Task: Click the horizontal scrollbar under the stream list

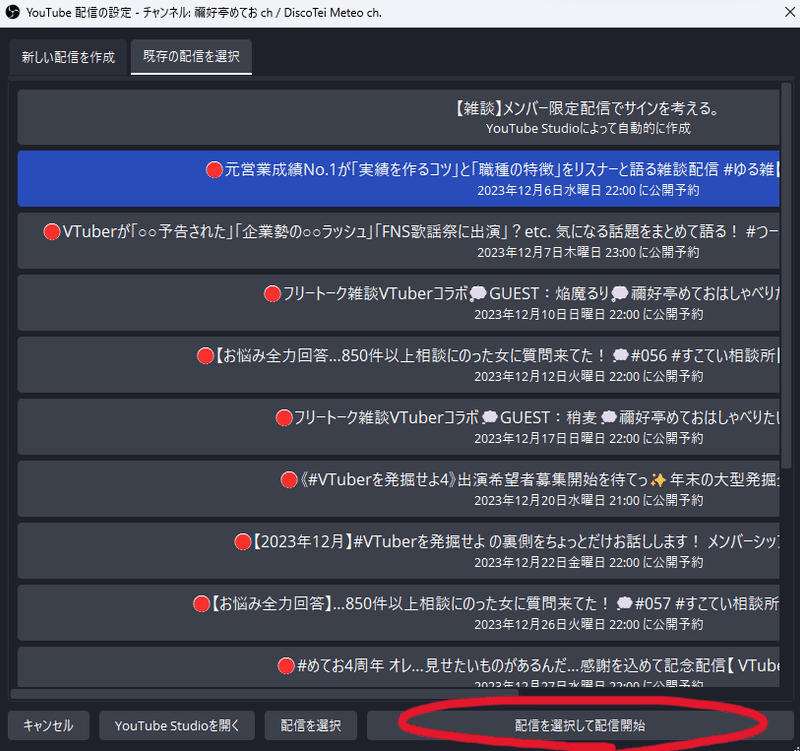Action: (264, 693)
